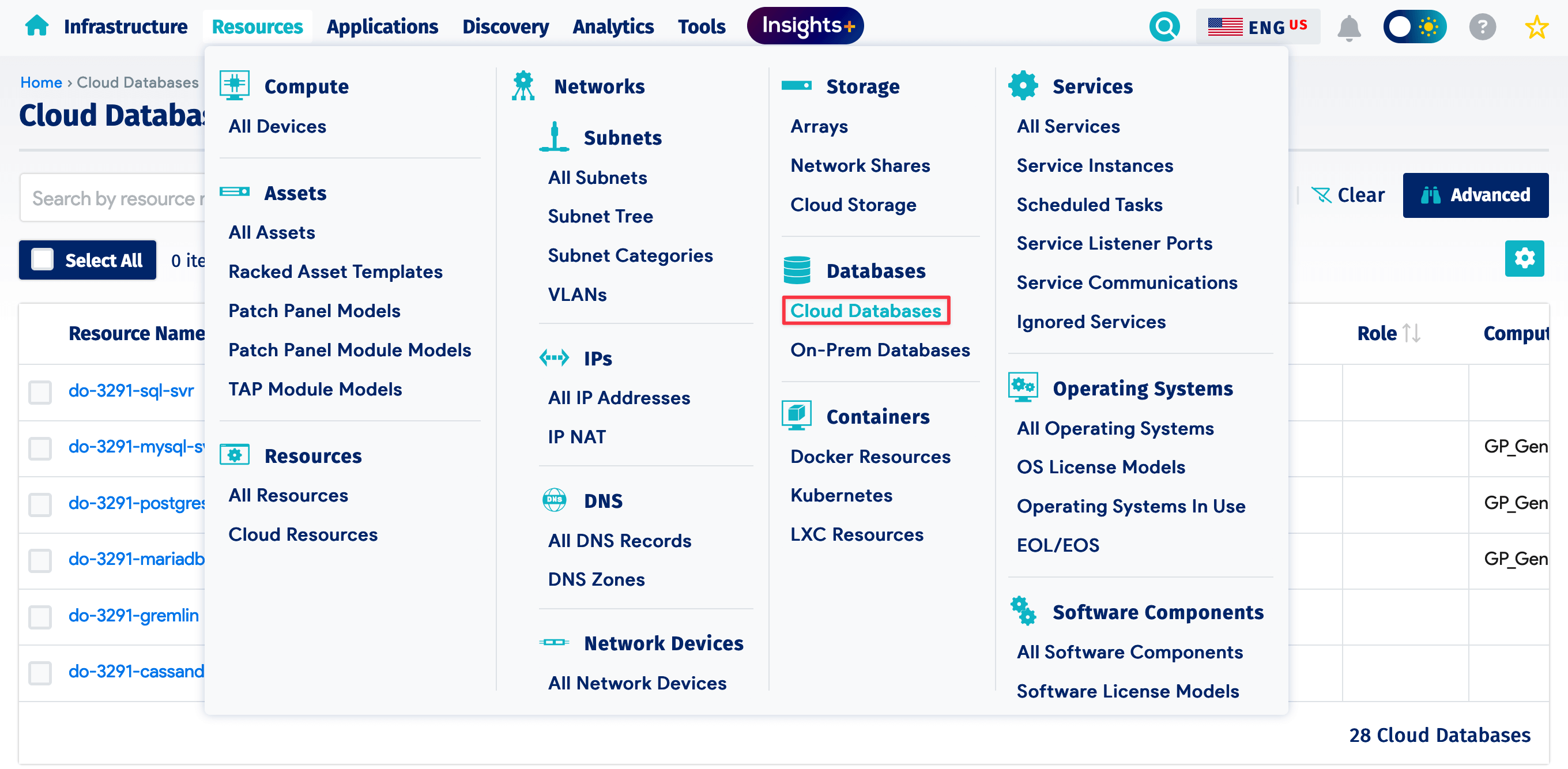1568x769 pixels.
Task: Open the ENG US language dropdown
Action: click(1258, 26)
